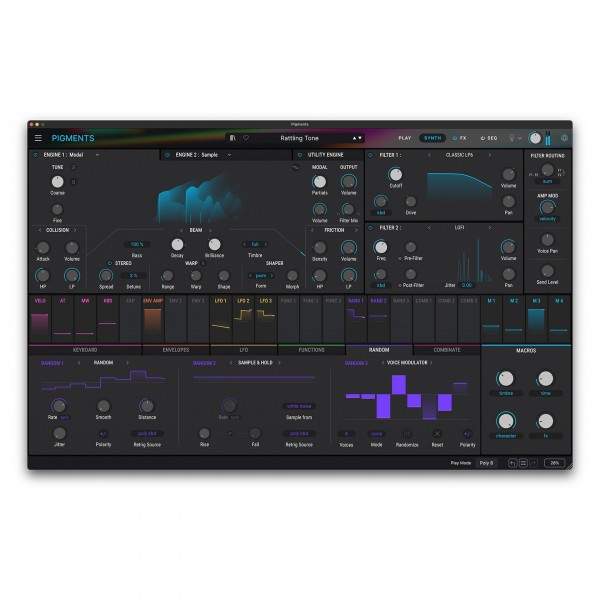This screenshot has width=600, height=600.
Task: Select the LFO 2 modulation source
Action: [x=243, y=319]
